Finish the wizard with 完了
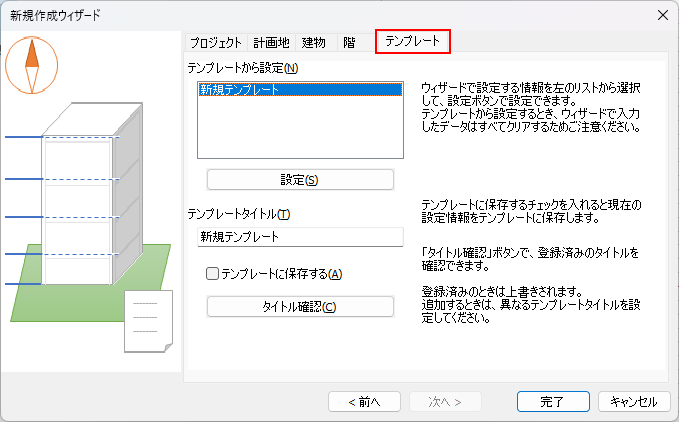 click(552, 401)
